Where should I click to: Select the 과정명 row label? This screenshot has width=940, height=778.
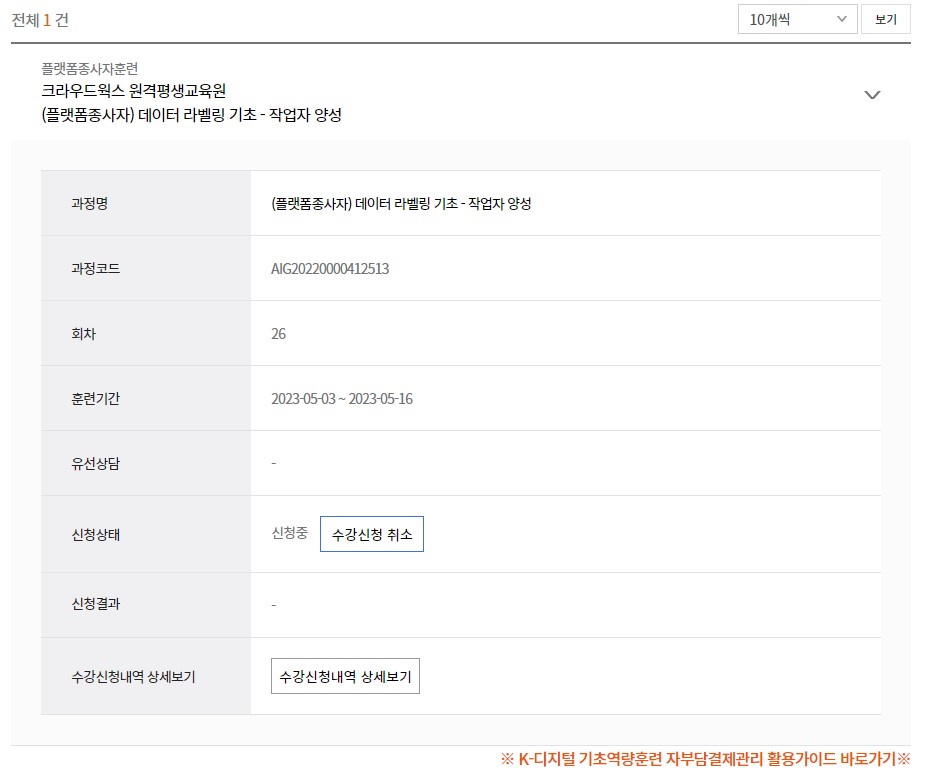(89, 204)
